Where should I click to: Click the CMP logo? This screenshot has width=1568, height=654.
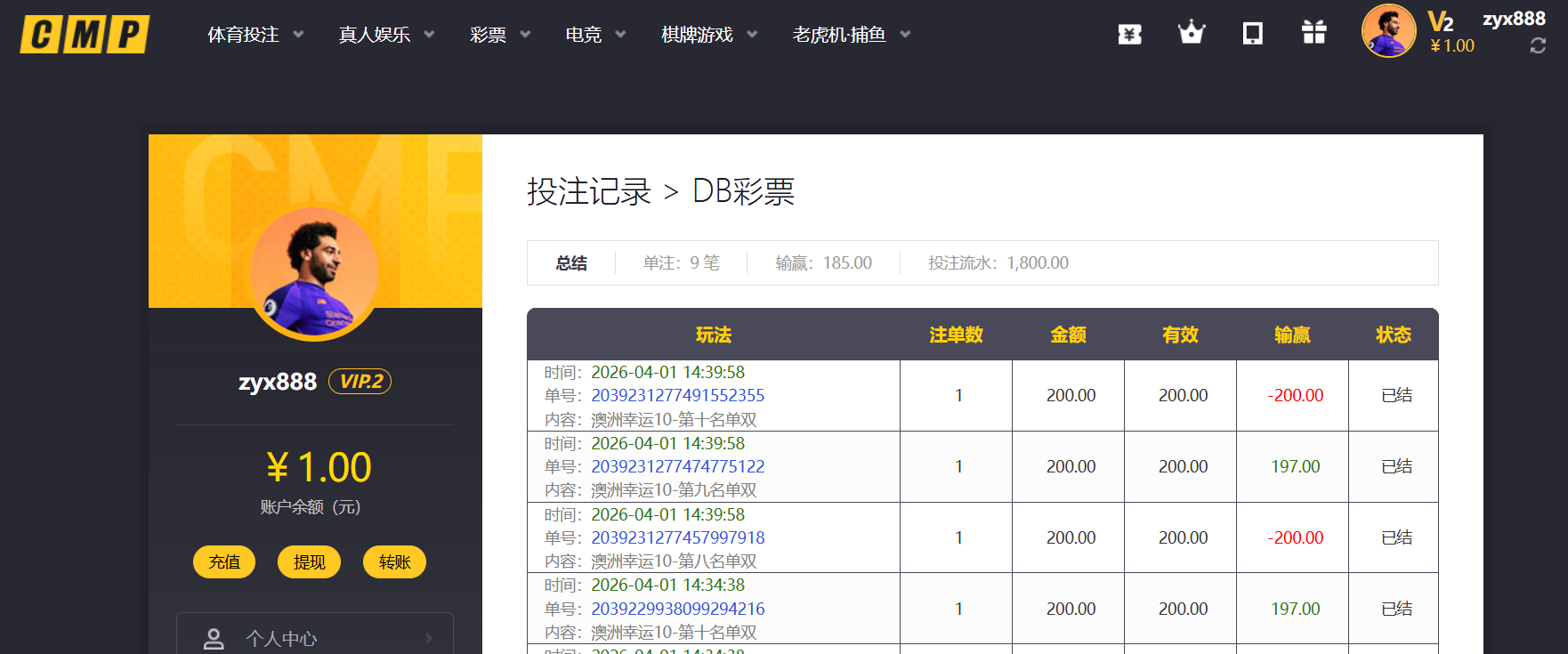point(85,35)
